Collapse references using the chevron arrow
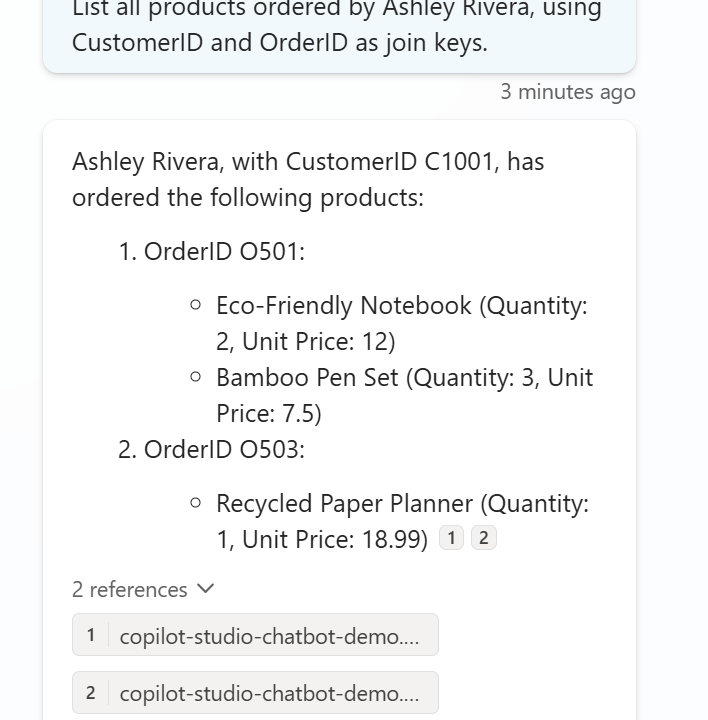 pos(206,589)
